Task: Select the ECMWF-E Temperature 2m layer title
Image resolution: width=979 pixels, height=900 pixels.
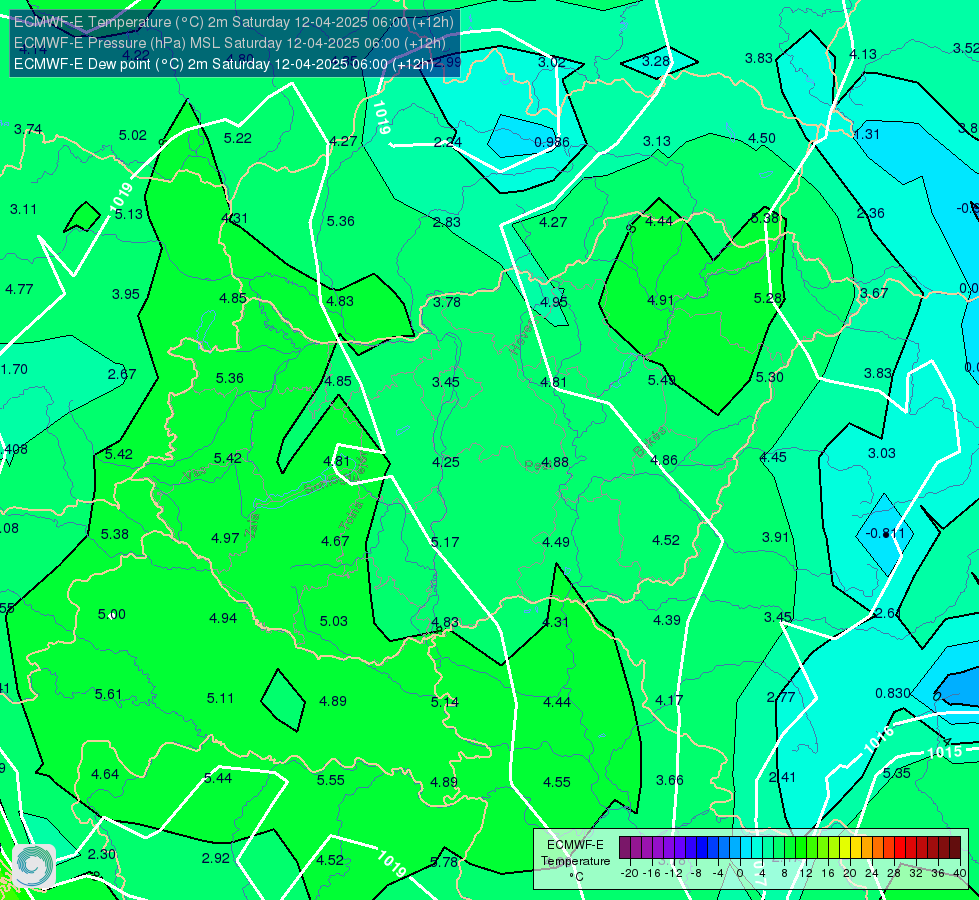Action: click(x=234, y=22)
